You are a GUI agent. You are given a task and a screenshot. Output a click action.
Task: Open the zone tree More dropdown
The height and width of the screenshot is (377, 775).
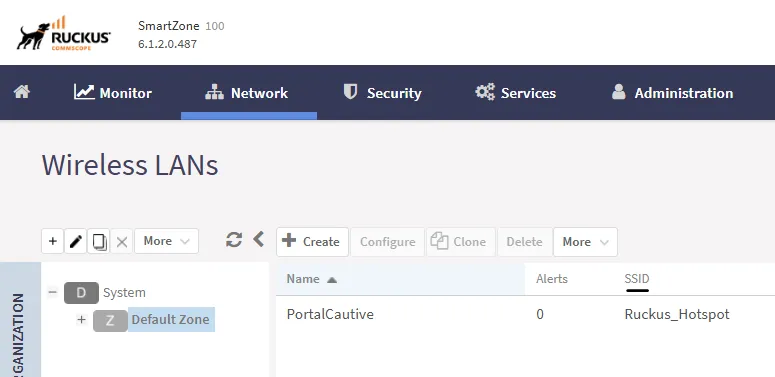tap(167, 241)
